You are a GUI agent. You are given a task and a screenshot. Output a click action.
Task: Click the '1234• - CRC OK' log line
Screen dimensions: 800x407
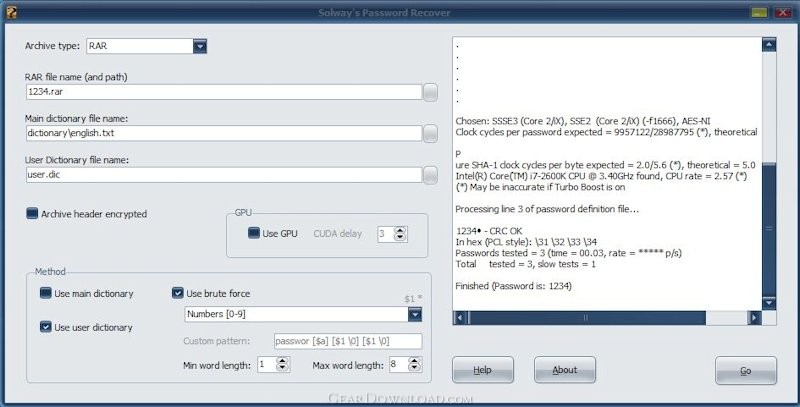pos(489,231)
